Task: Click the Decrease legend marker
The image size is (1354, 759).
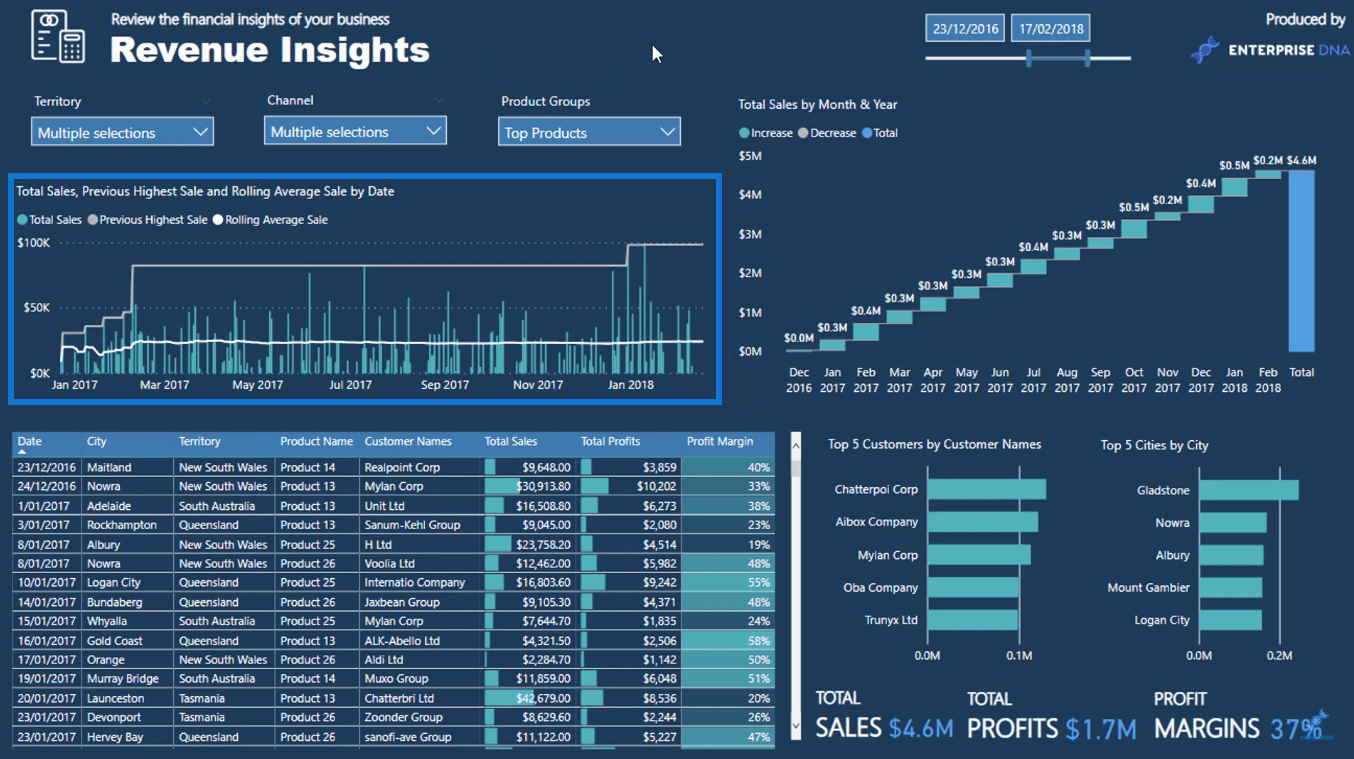Action: [803, 133]
